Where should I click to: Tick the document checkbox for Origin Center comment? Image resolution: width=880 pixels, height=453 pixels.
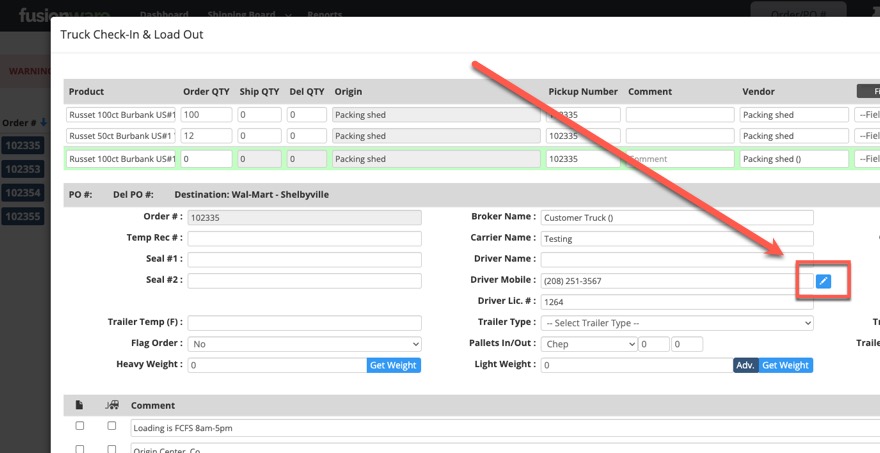[80, 449]
